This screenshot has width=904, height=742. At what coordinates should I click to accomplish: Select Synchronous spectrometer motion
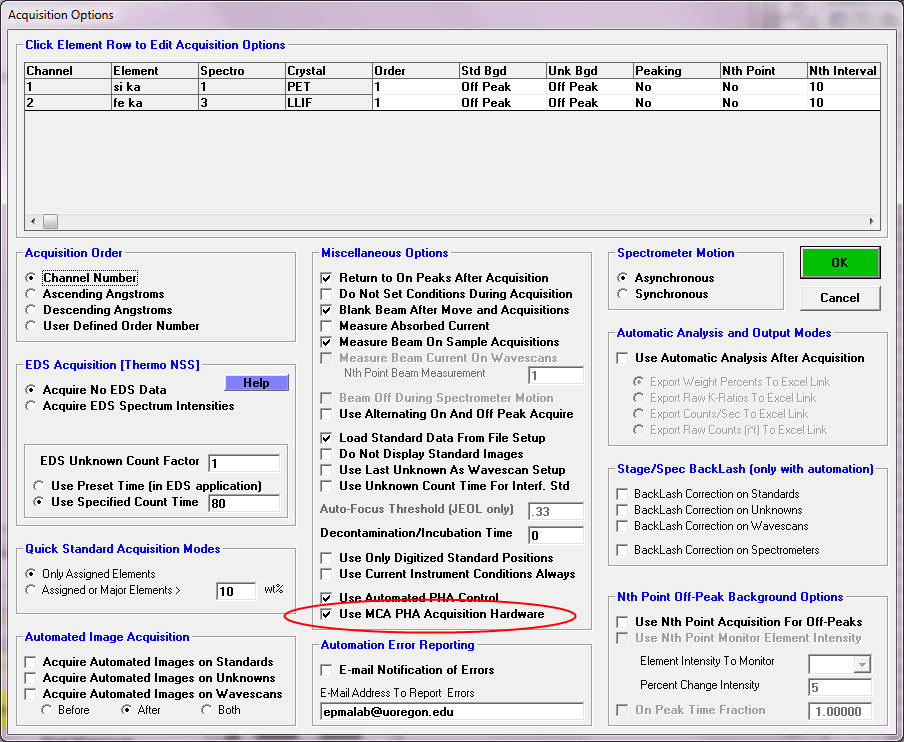point(624,294)
